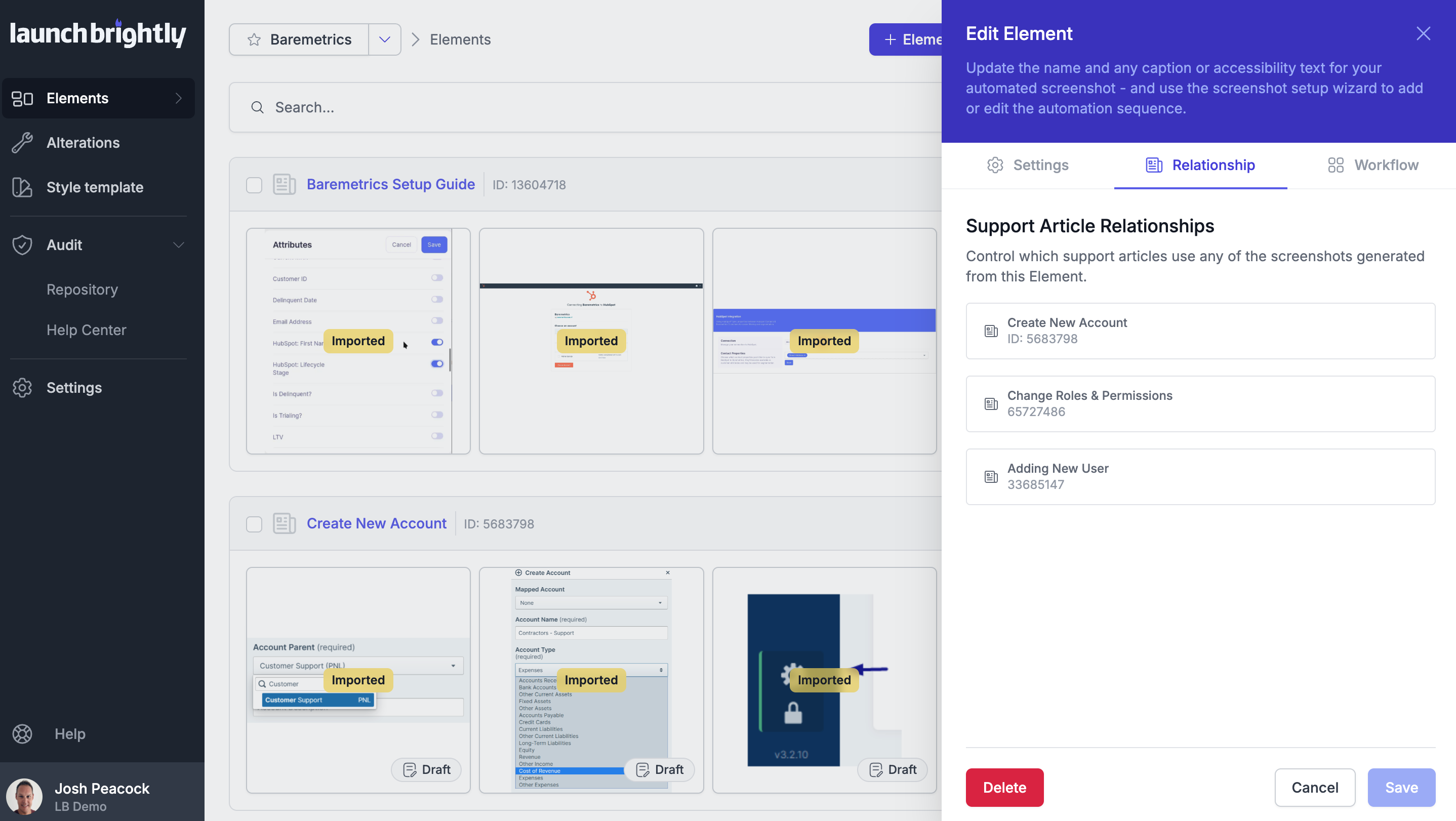The width and height of the screenshot is (1456, 821).
Task: Collapse the Audit section chevron
Action: (179, 245)
